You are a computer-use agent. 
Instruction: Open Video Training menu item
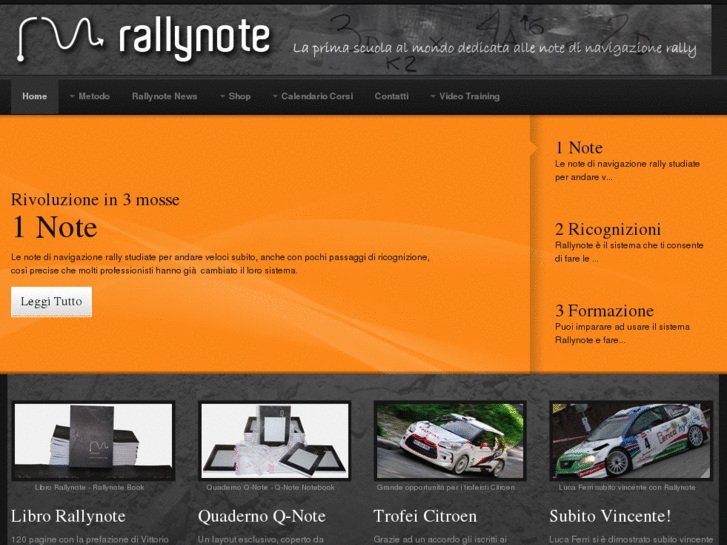coord(469,96)
